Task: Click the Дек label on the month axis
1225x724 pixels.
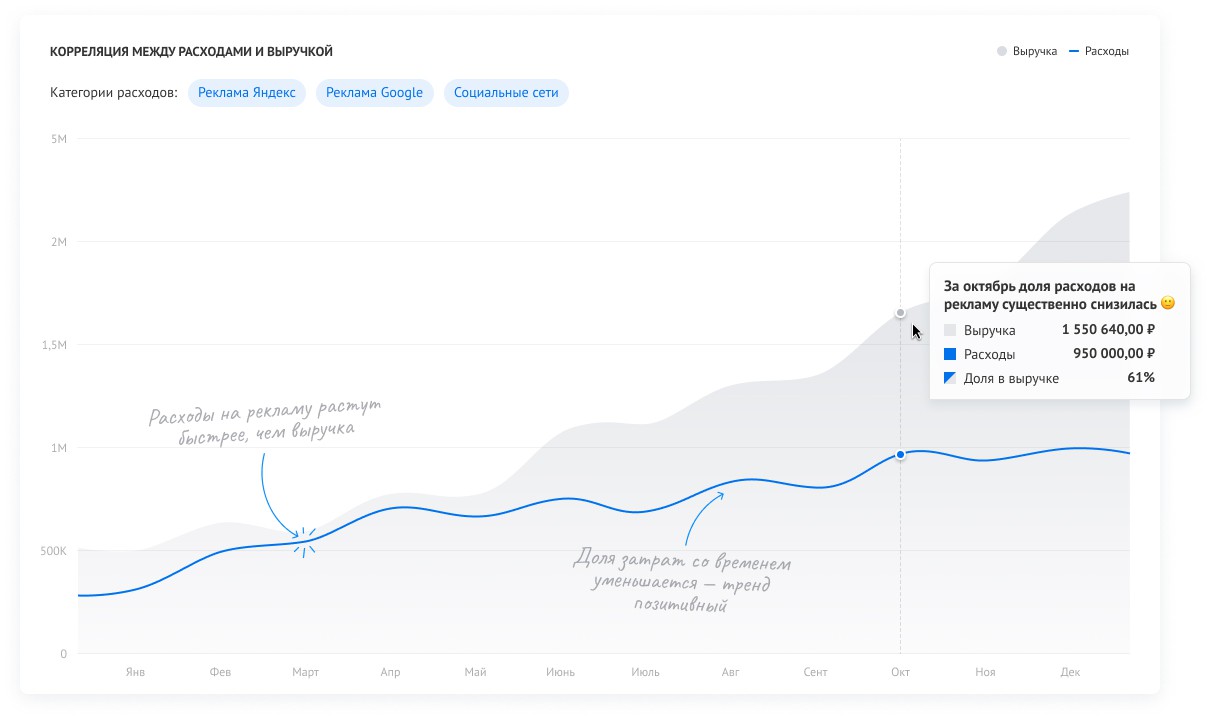Action: (1070, 672)
